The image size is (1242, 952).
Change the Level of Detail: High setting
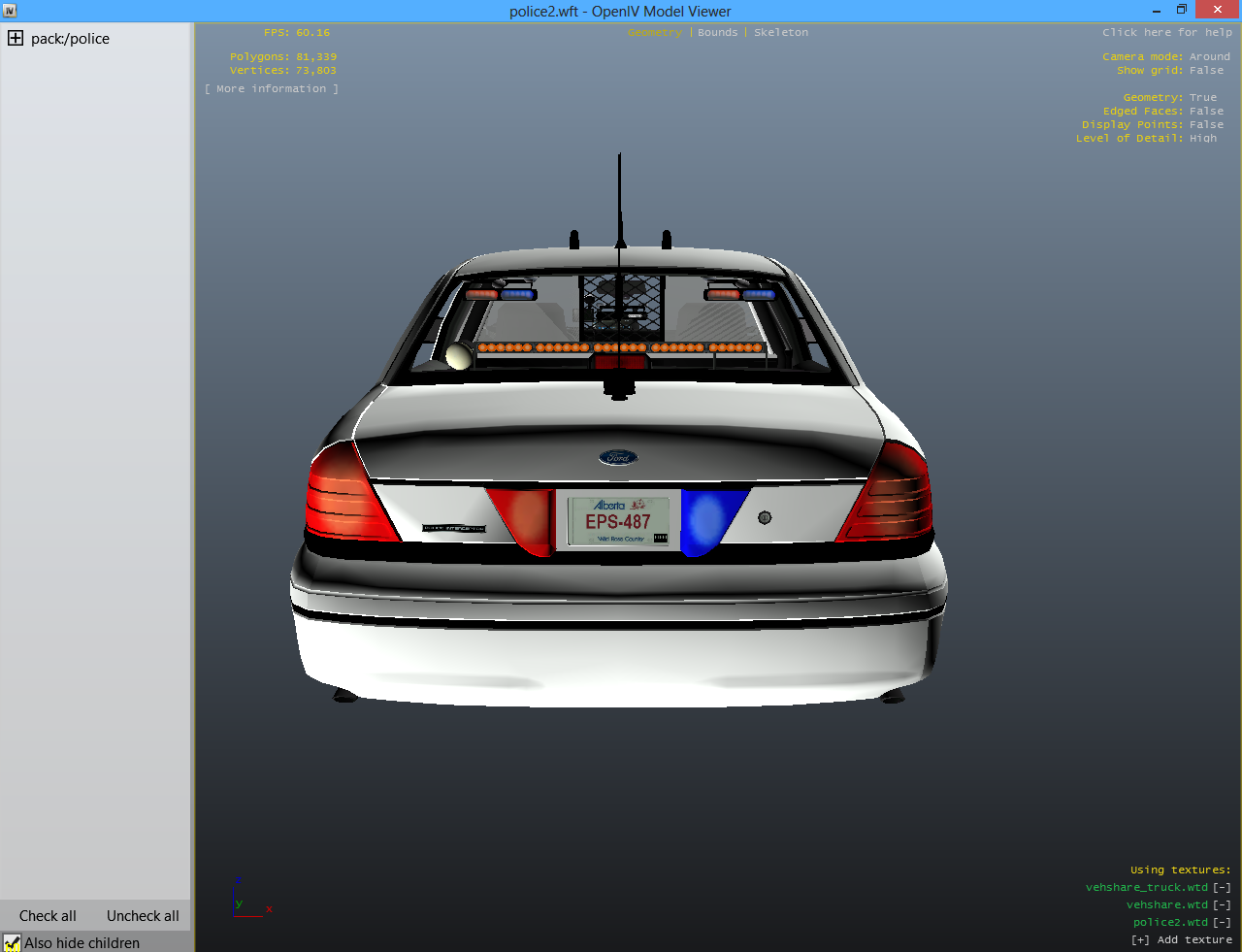coord(1146,139)
